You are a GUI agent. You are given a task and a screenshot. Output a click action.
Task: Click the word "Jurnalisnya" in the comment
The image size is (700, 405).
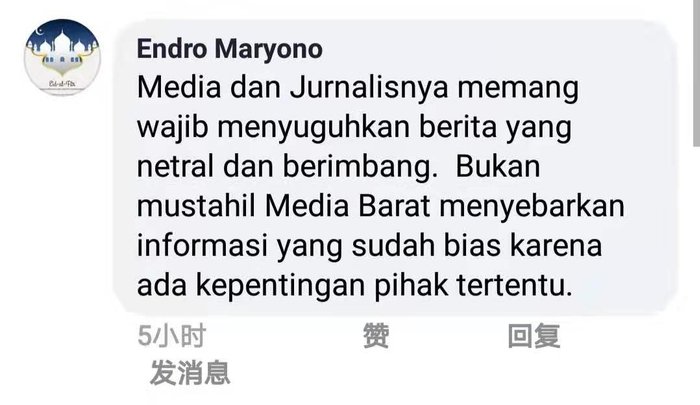(x=369, y=88)
